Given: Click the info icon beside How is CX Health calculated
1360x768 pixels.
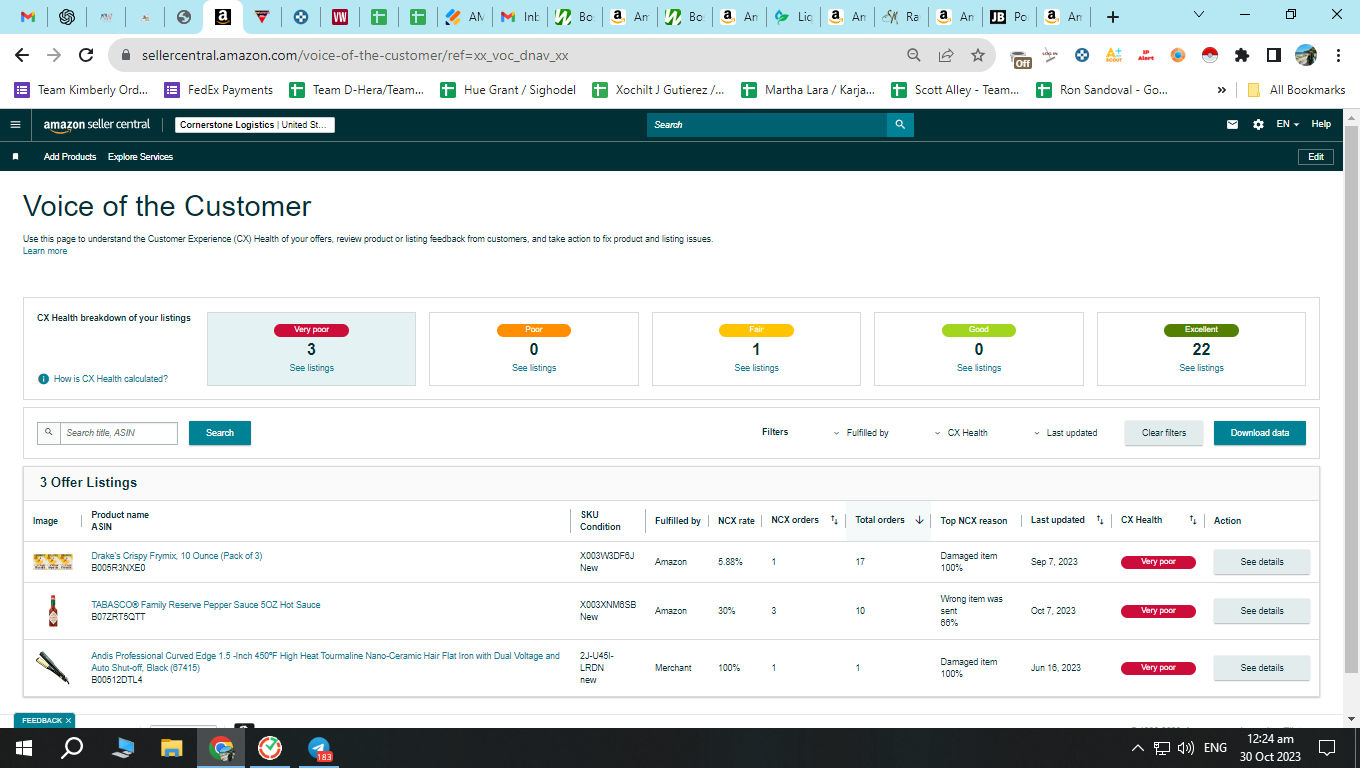Looking at the screenshot, I should coord(43,379).
